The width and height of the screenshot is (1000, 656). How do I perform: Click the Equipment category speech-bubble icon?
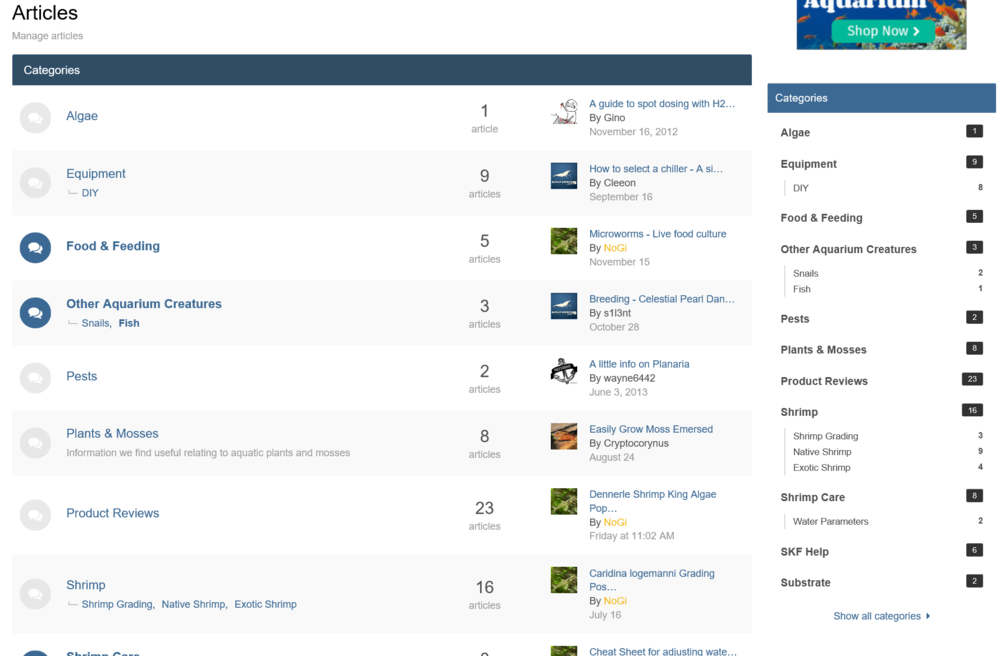pyautogui.click(x=35, y=183)
